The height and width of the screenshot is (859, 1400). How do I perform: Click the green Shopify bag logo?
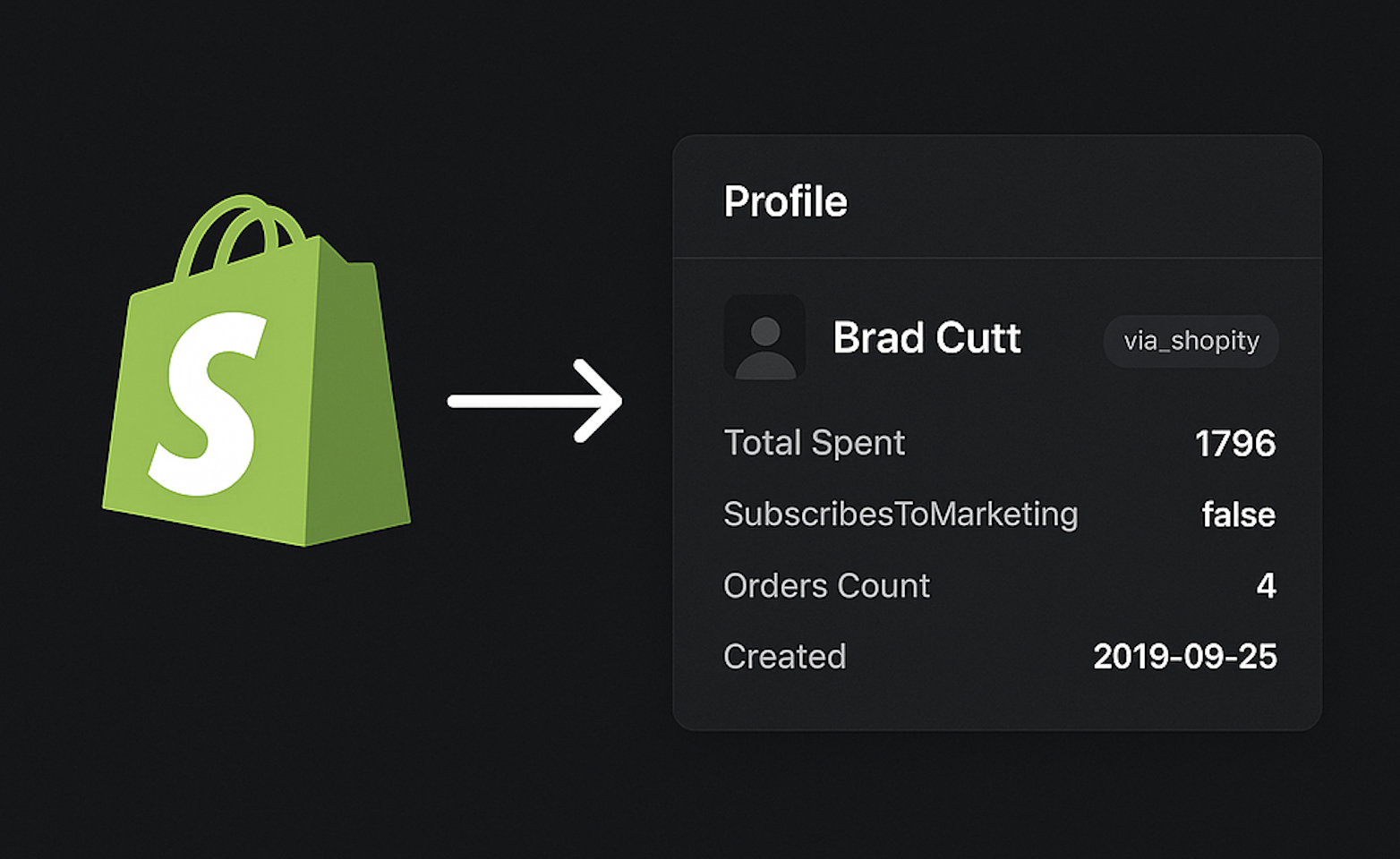point(257,370)
